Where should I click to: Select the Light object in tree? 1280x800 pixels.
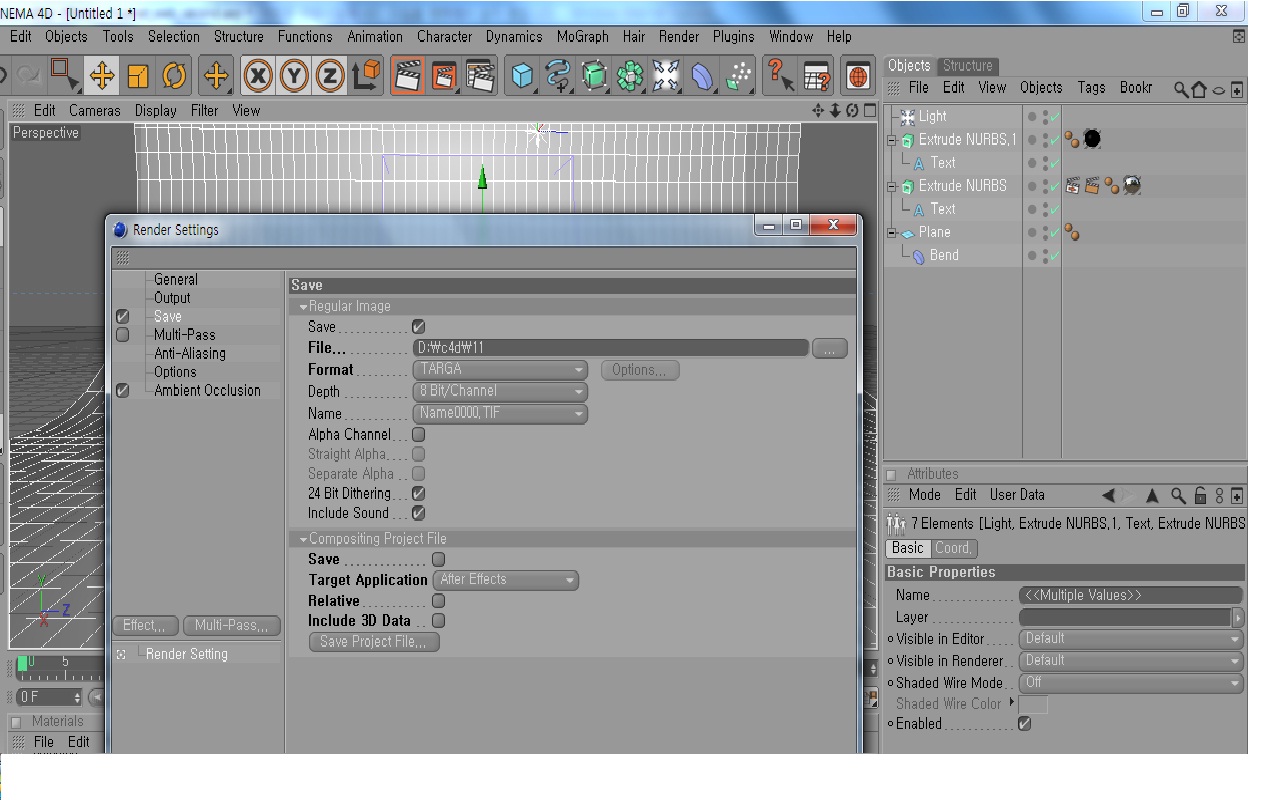coord(932,117)
